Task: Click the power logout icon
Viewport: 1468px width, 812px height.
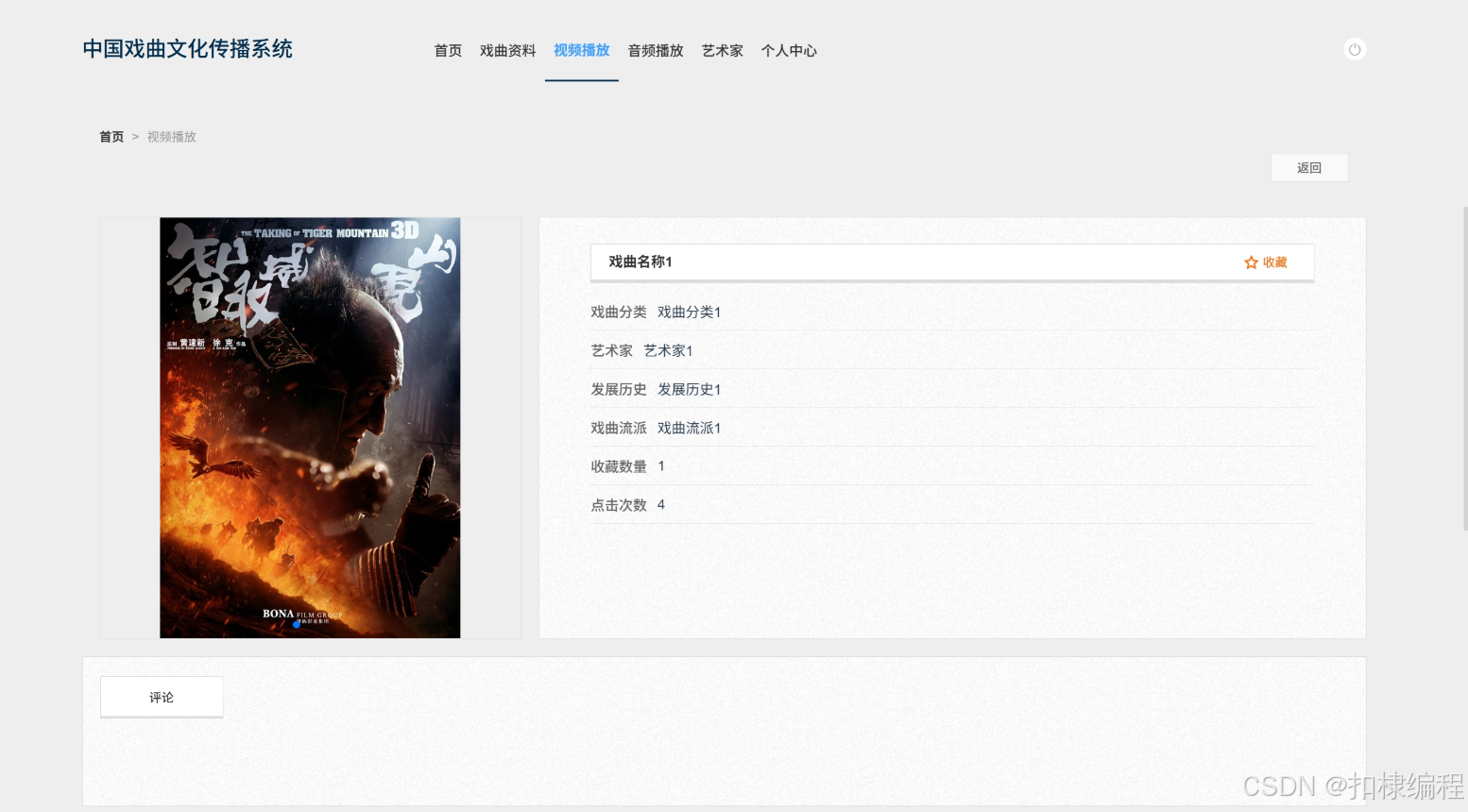Action: [x=1355, y=49]
